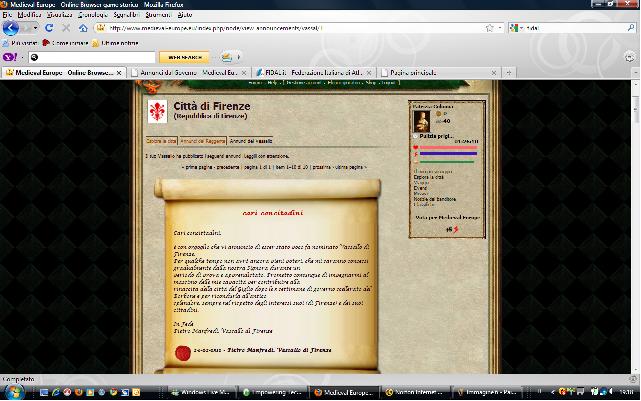Click the Yahoo toolbar logo icon
Viewport: 641px width, 401px height.
[x=12, y=58]
